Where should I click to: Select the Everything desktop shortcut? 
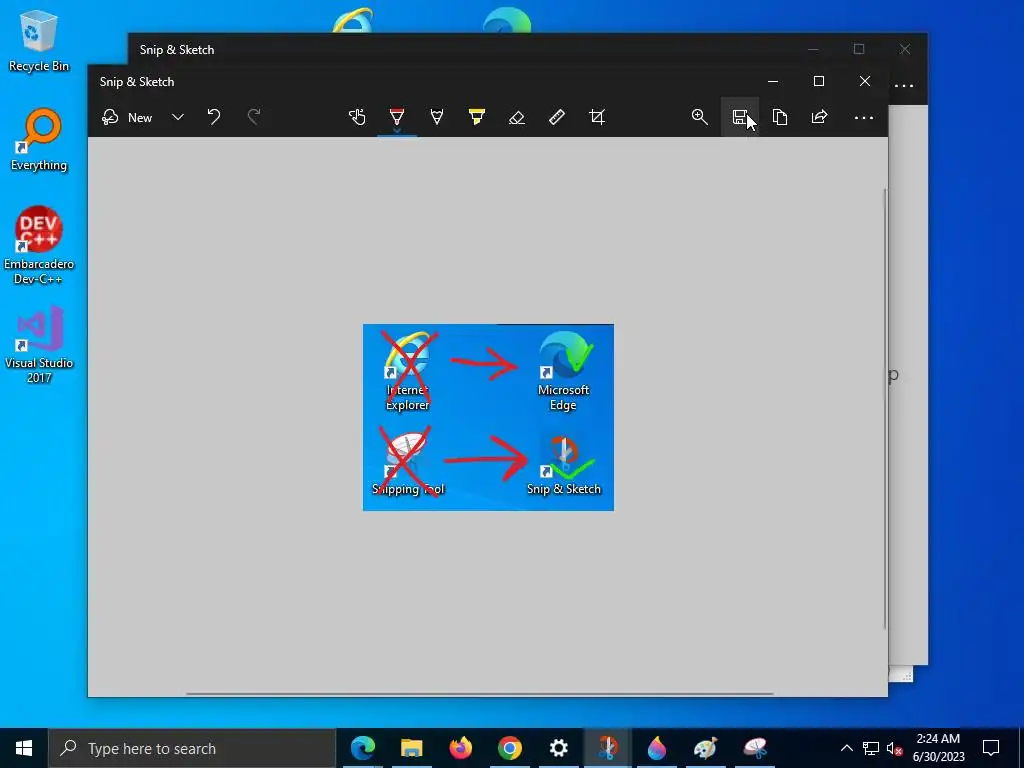pyautogui.click(x=39, y=140)
